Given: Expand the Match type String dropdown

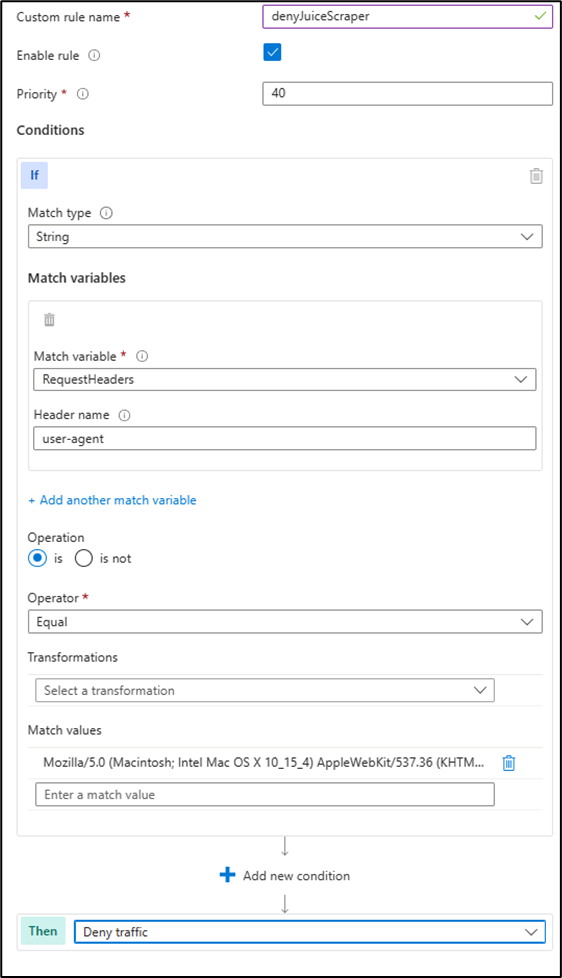Looking at the screenshot, I should 285,236.
